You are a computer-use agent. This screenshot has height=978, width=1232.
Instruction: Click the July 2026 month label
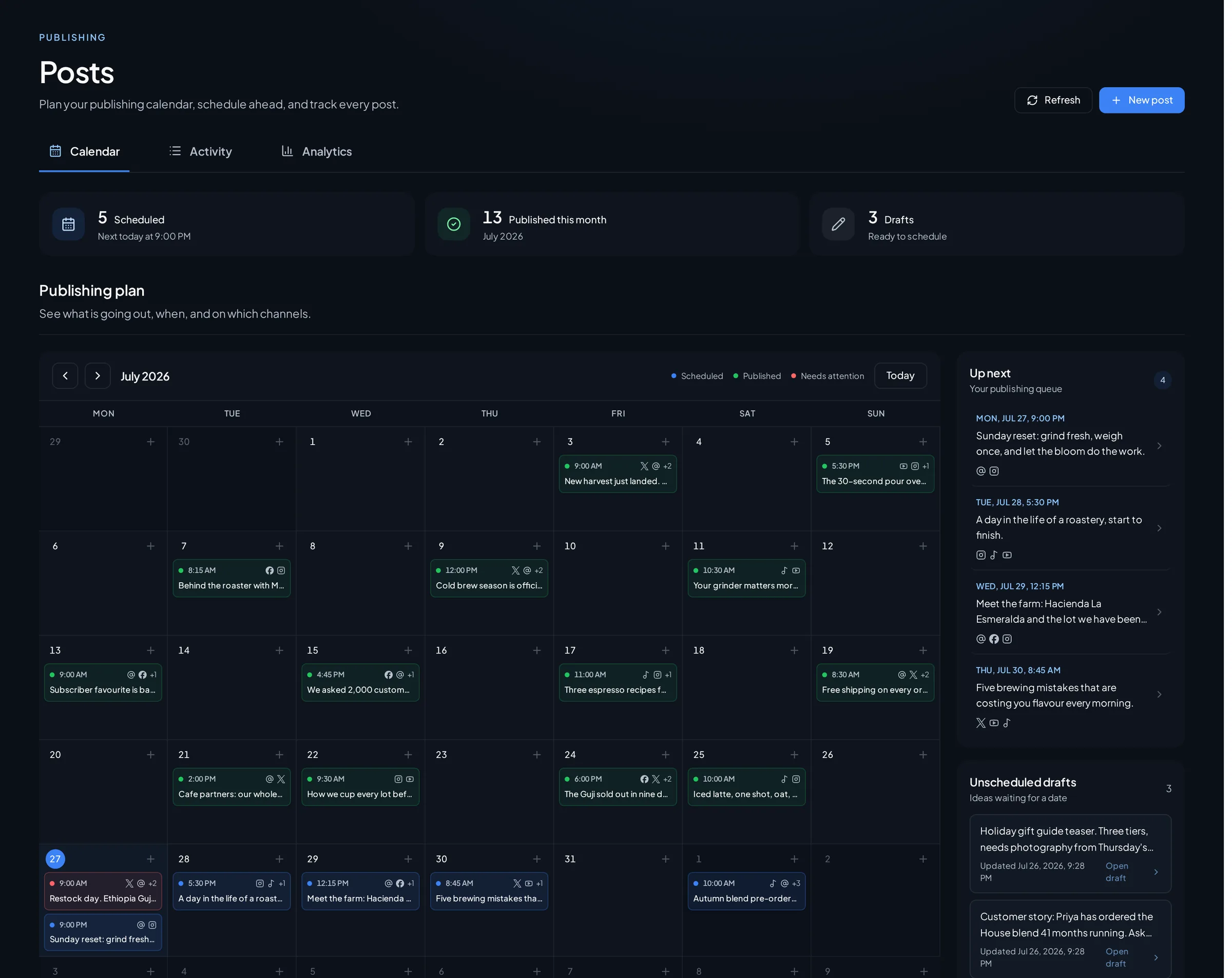[145, 377]
